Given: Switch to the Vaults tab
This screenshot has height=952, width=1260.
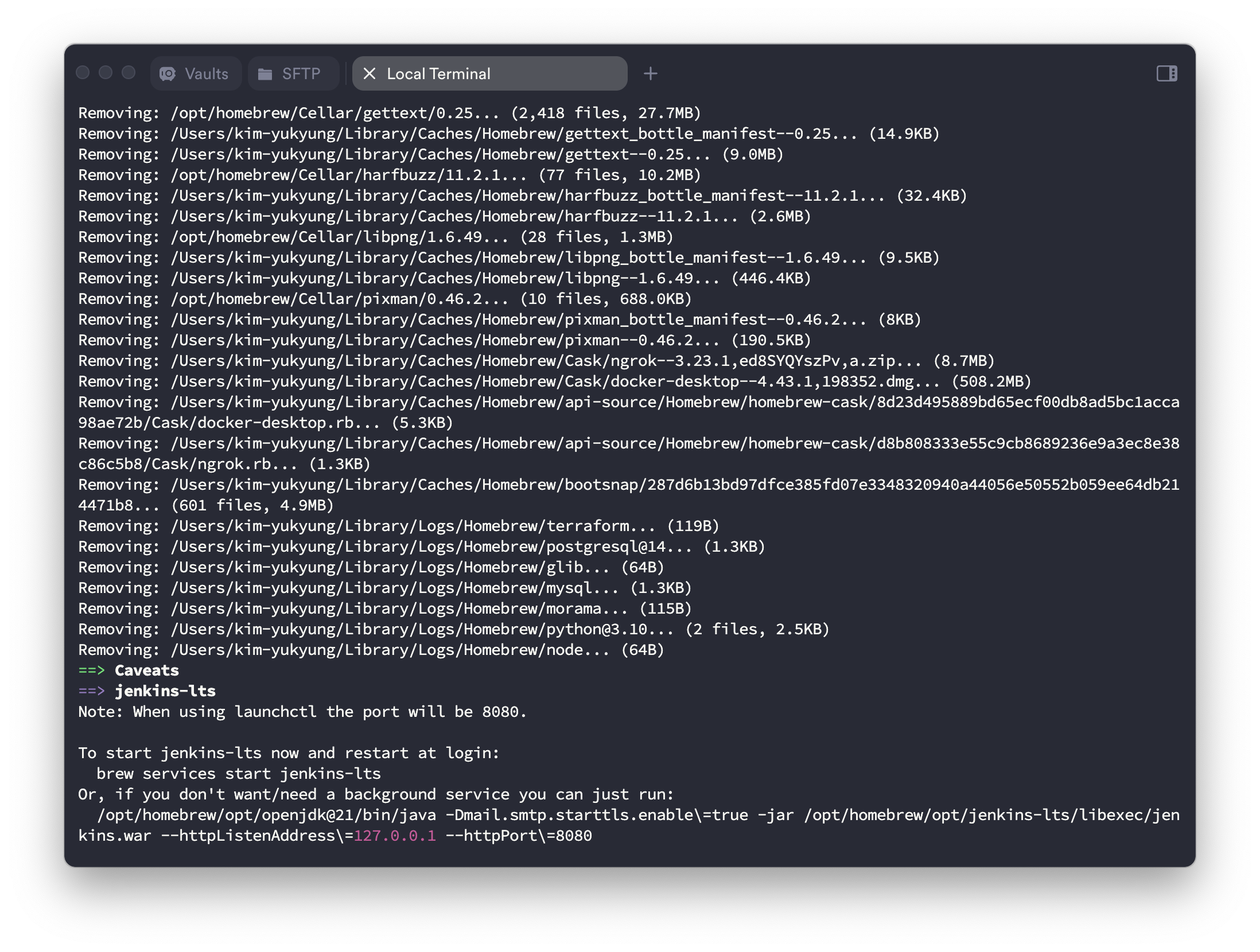Looking at the screenshot, I should [206, 74].
